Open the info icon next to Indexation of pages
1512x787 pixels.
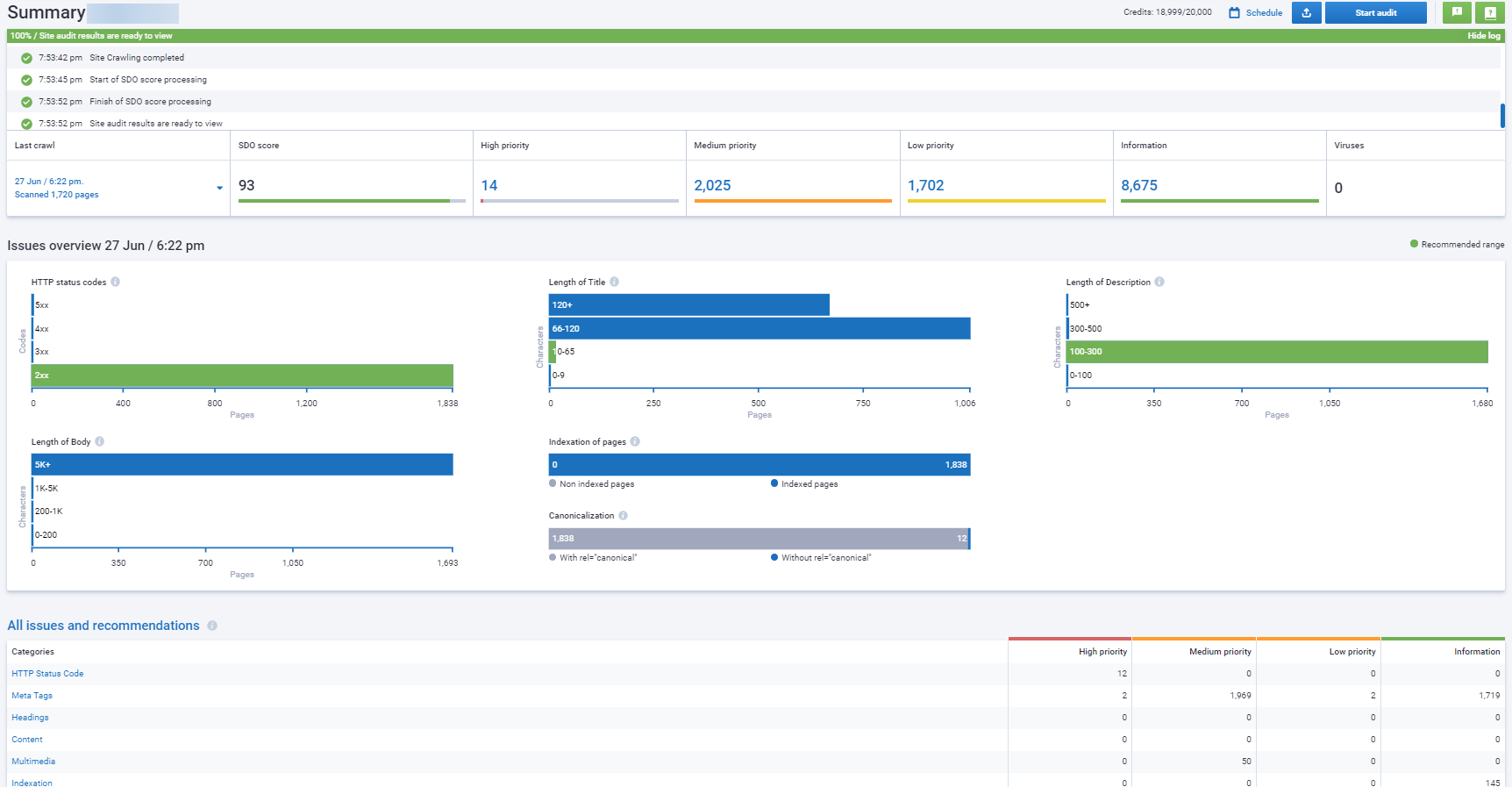pos(635,441)
